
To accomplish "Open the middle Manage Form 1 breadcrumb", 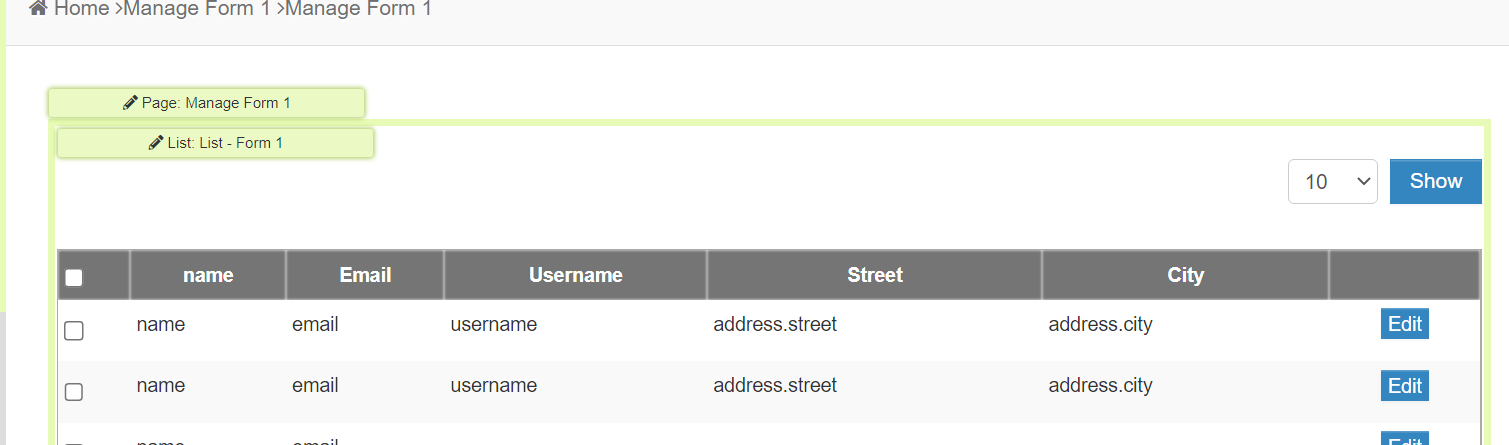I will pos(197,9).
